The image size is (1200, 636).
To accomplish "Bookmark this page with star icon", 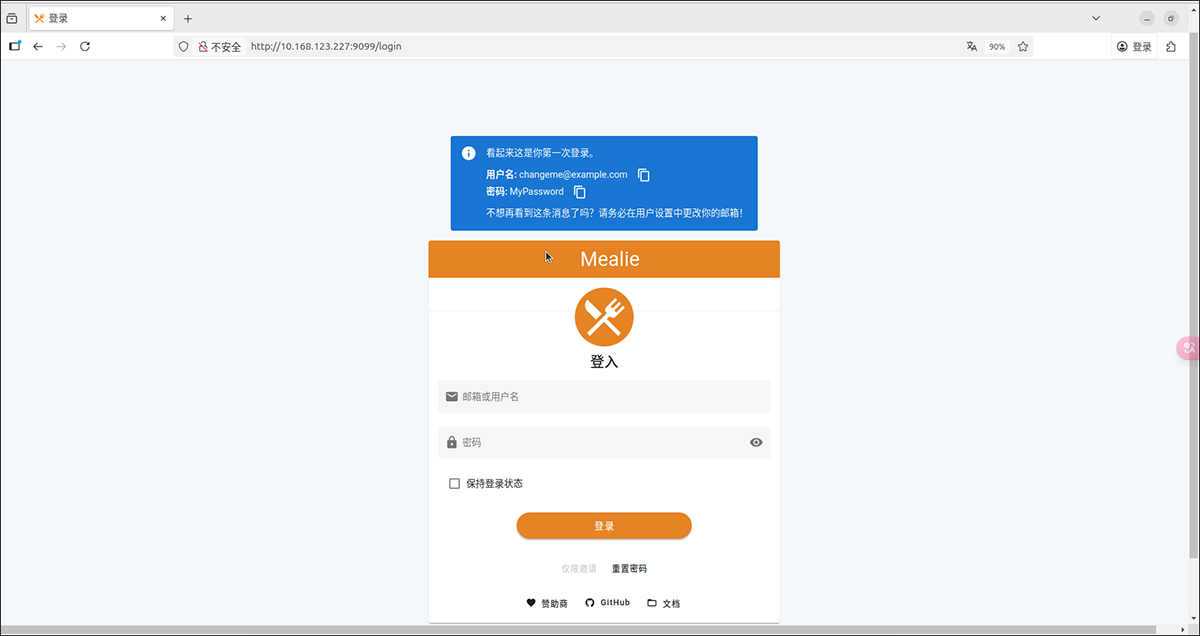I will pos(1023,47).
